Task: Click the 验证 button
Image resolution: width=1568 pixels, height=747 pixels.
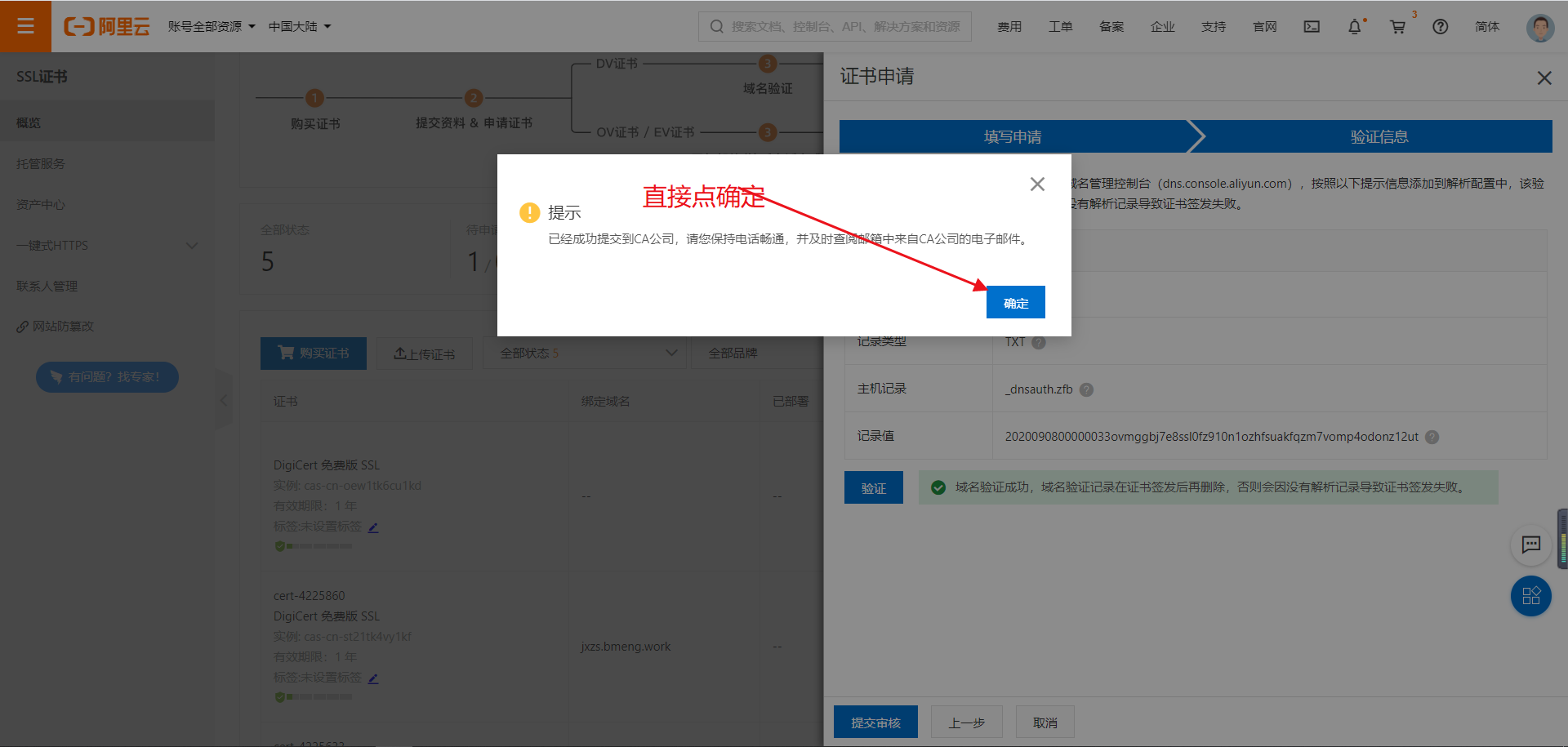Action: click(x=873, y=488)
